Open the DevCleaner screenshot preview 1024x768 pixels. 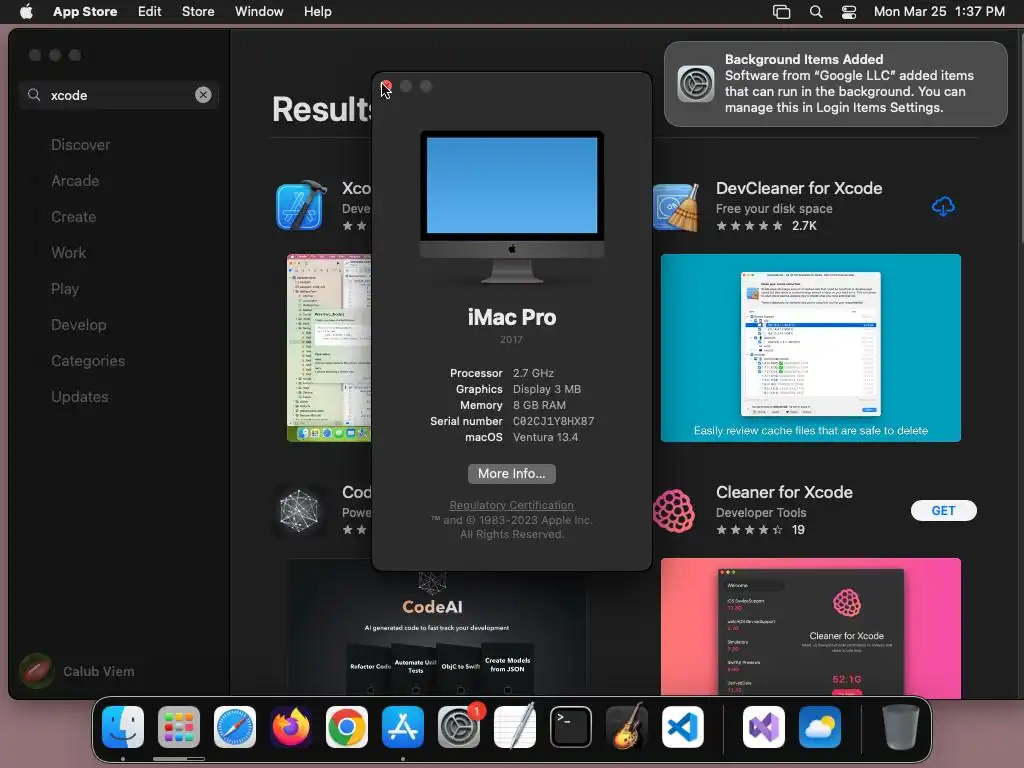[x=810, y=347]
